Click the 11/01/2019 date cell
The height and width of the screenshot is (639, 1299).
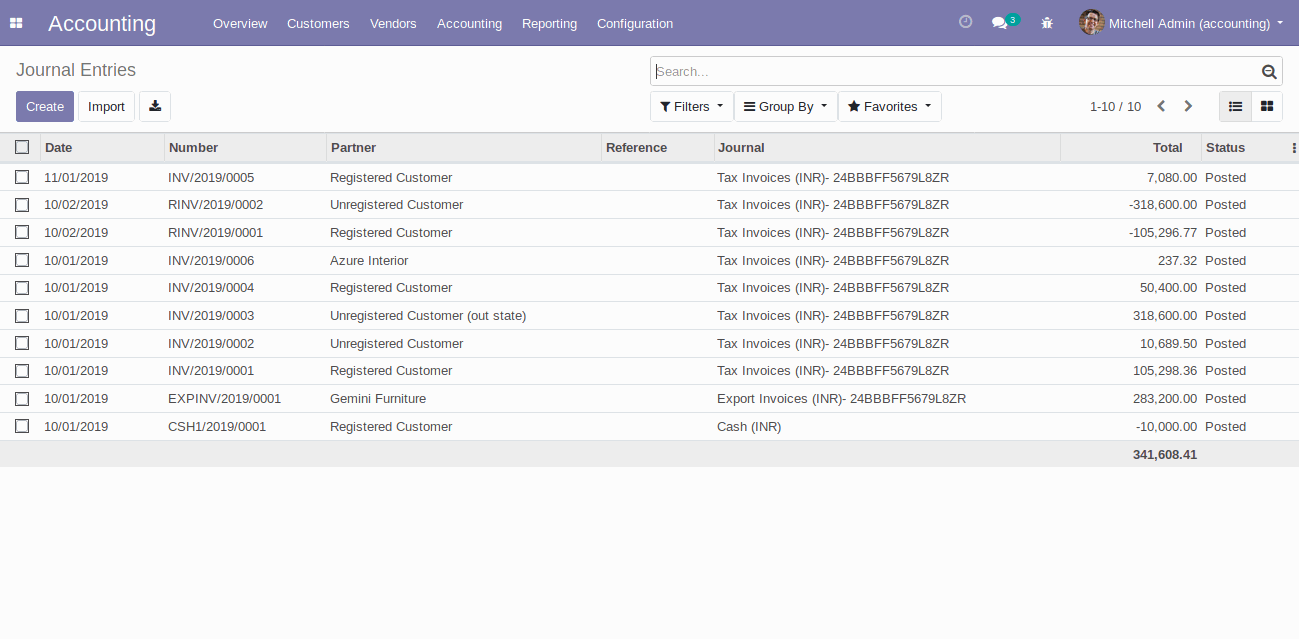[x=76, y=178]
